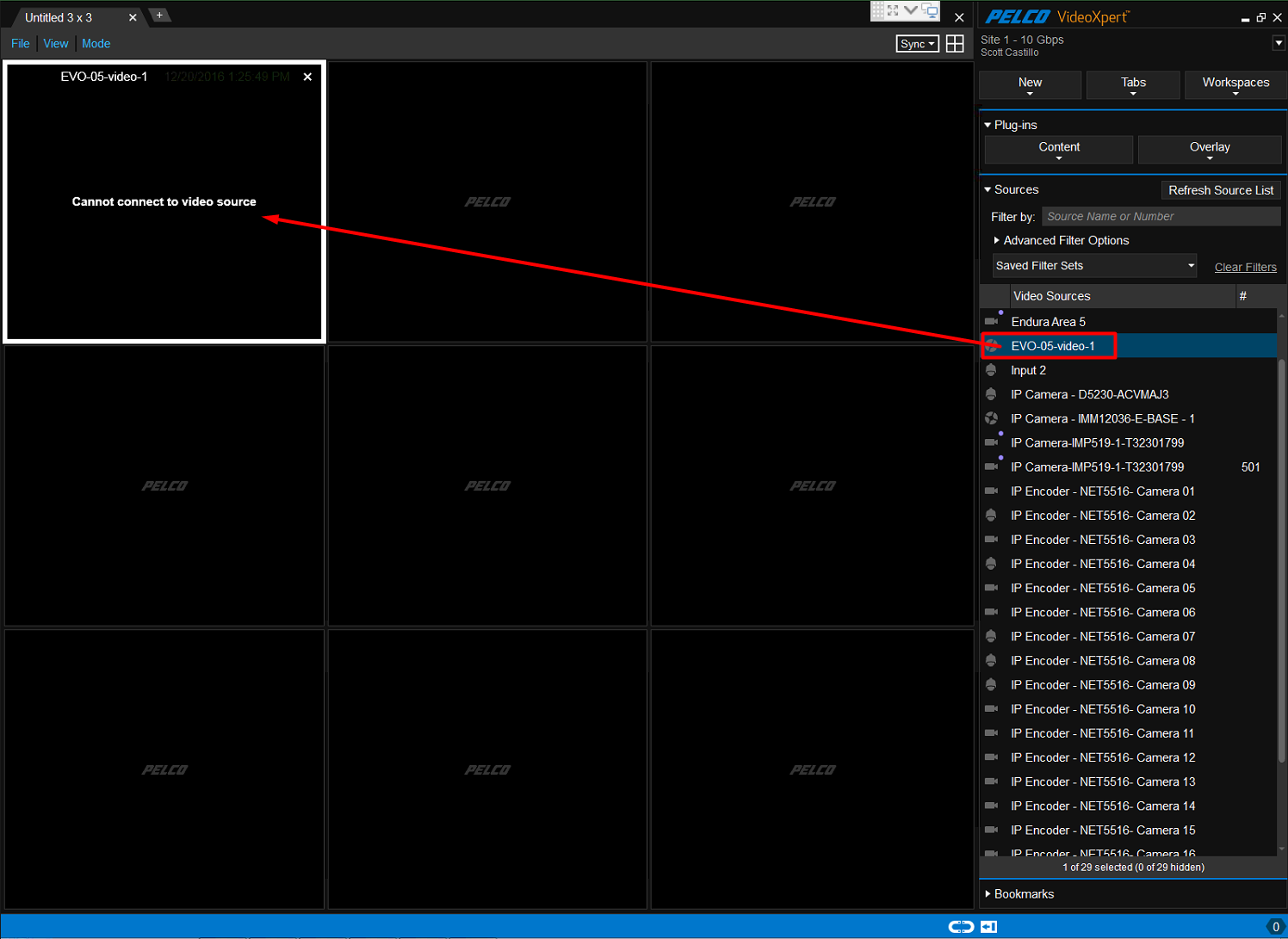Click the Clear Filters link
Viewport: 1288px width, 939px height.
coord(1245,267)
